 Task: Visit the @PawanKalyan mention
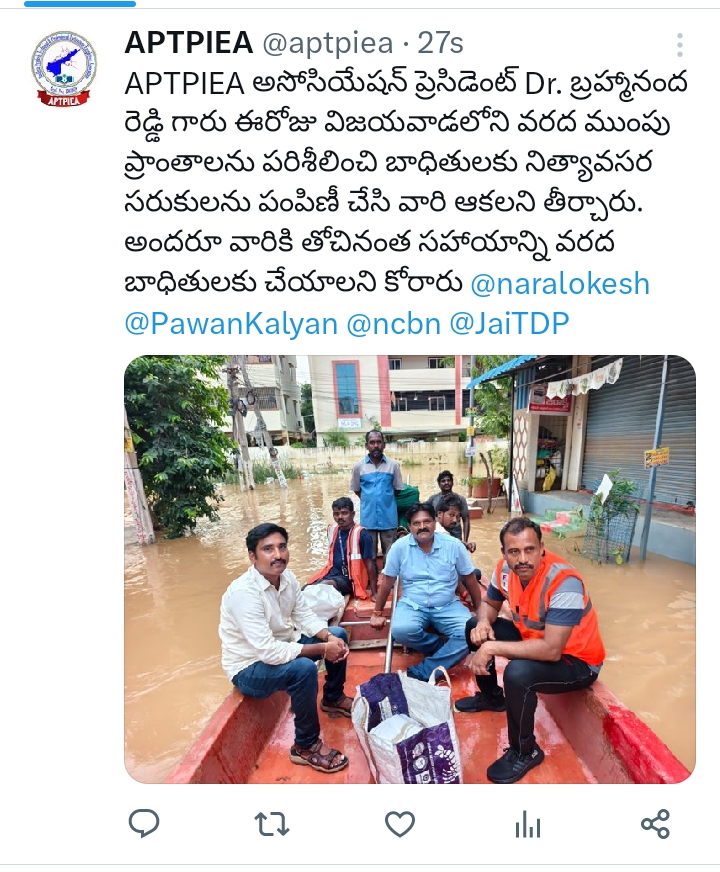[x=231, y=324]
